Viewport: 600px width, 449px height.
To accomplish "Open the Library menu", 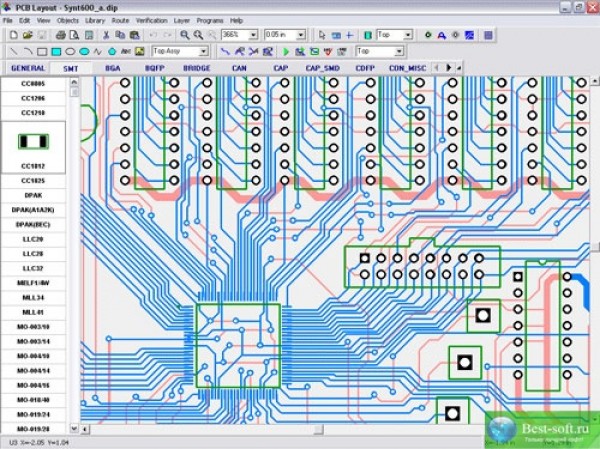I will tap(95, 21).
